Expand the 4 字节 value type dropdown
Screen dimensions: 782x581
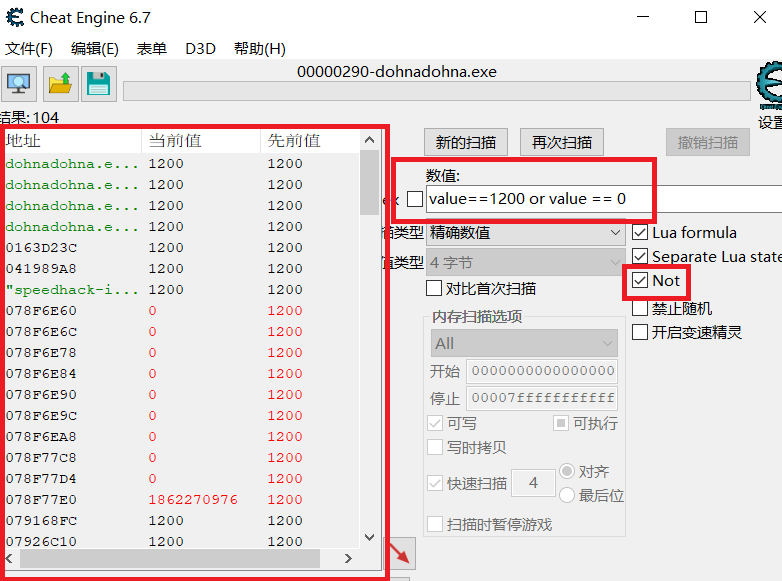(525, 263)
